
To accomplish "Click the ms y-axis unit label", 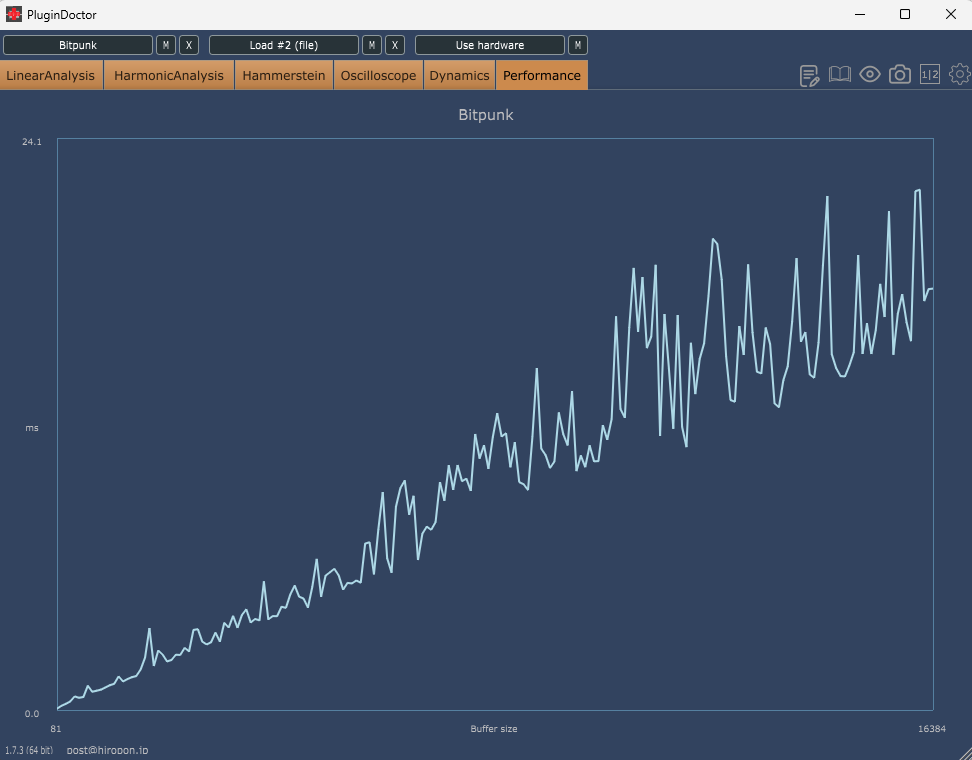I will tap(32, 428).
